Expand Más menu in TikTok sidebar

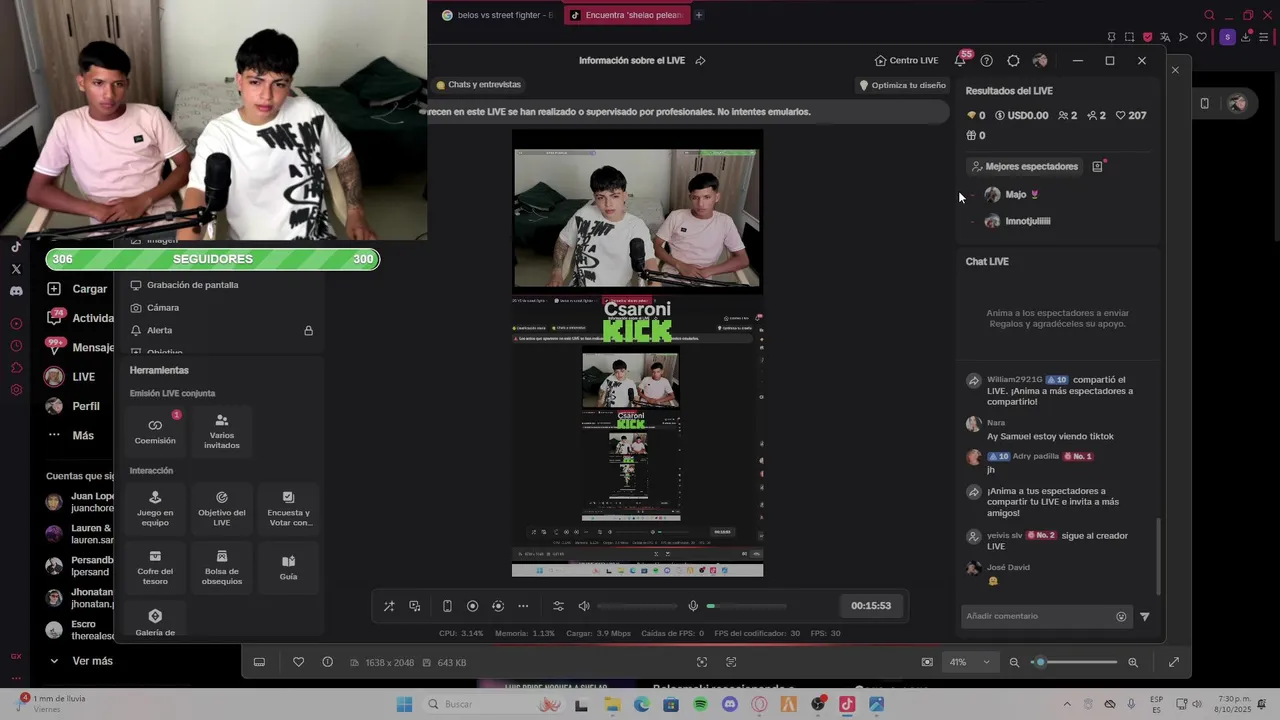click(70, 436)
